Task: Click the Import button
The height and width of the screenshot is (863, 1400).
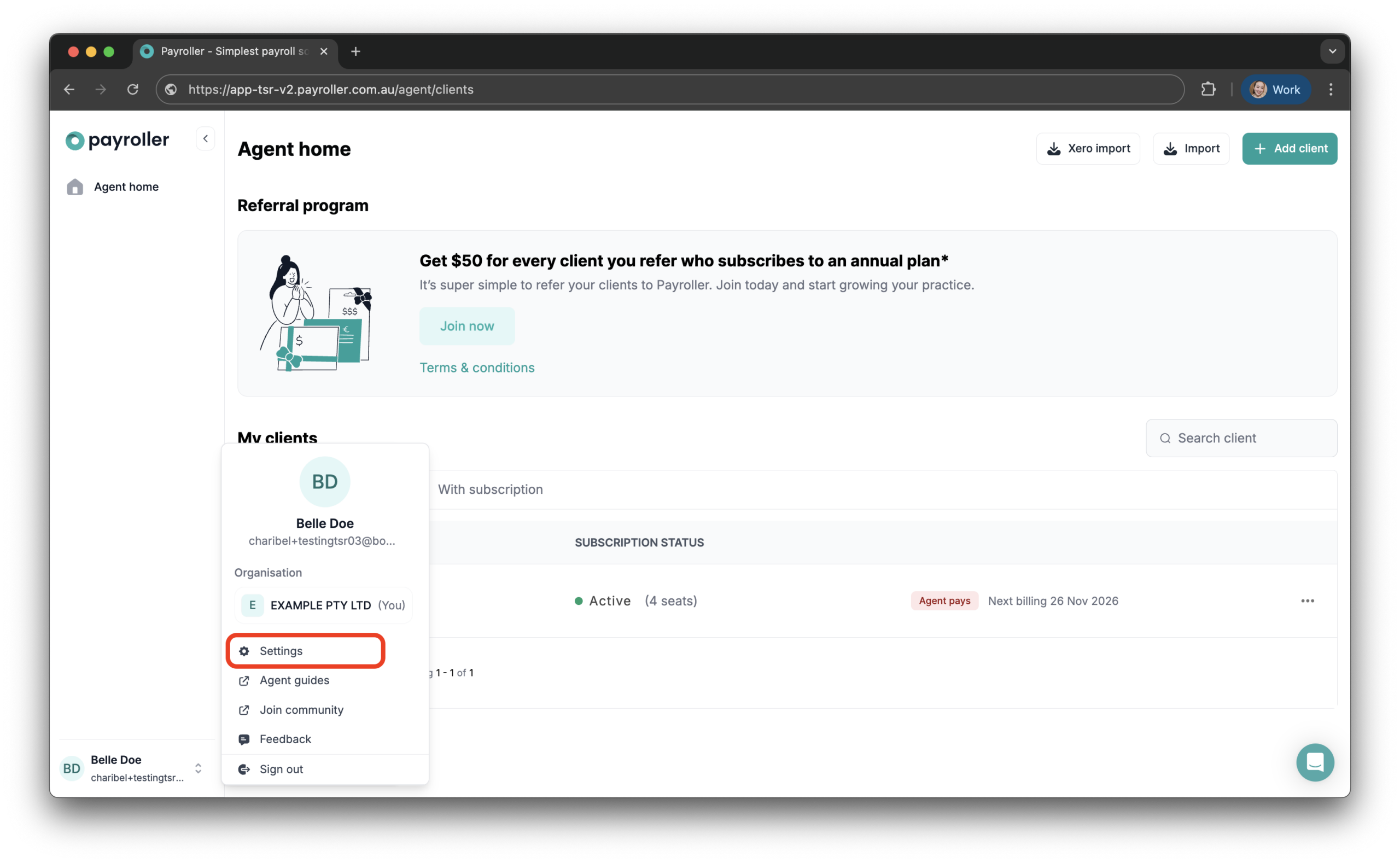Action: tap(1191, 148)
